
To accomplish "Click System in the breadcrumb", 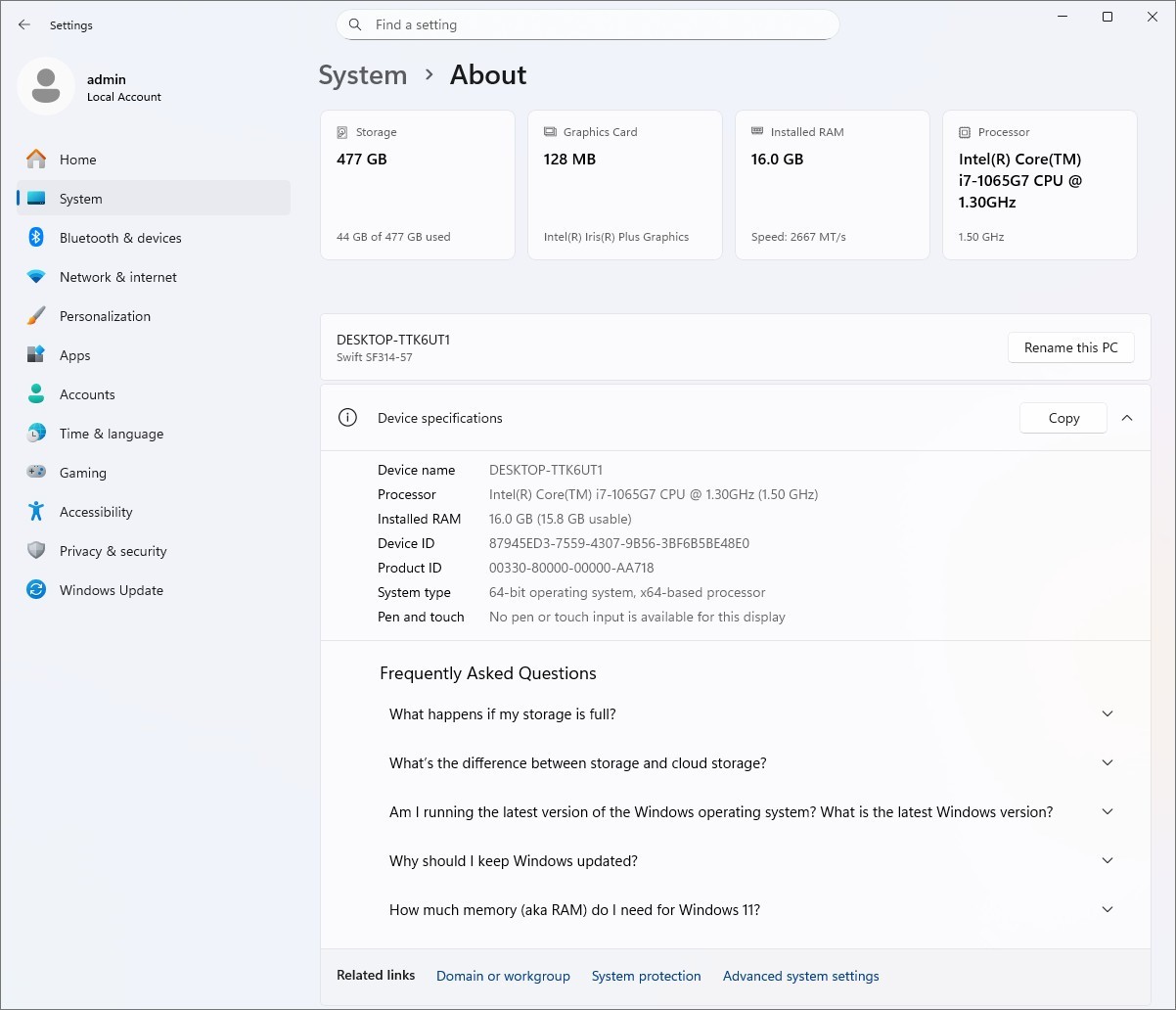I will [x=363, y=75].
